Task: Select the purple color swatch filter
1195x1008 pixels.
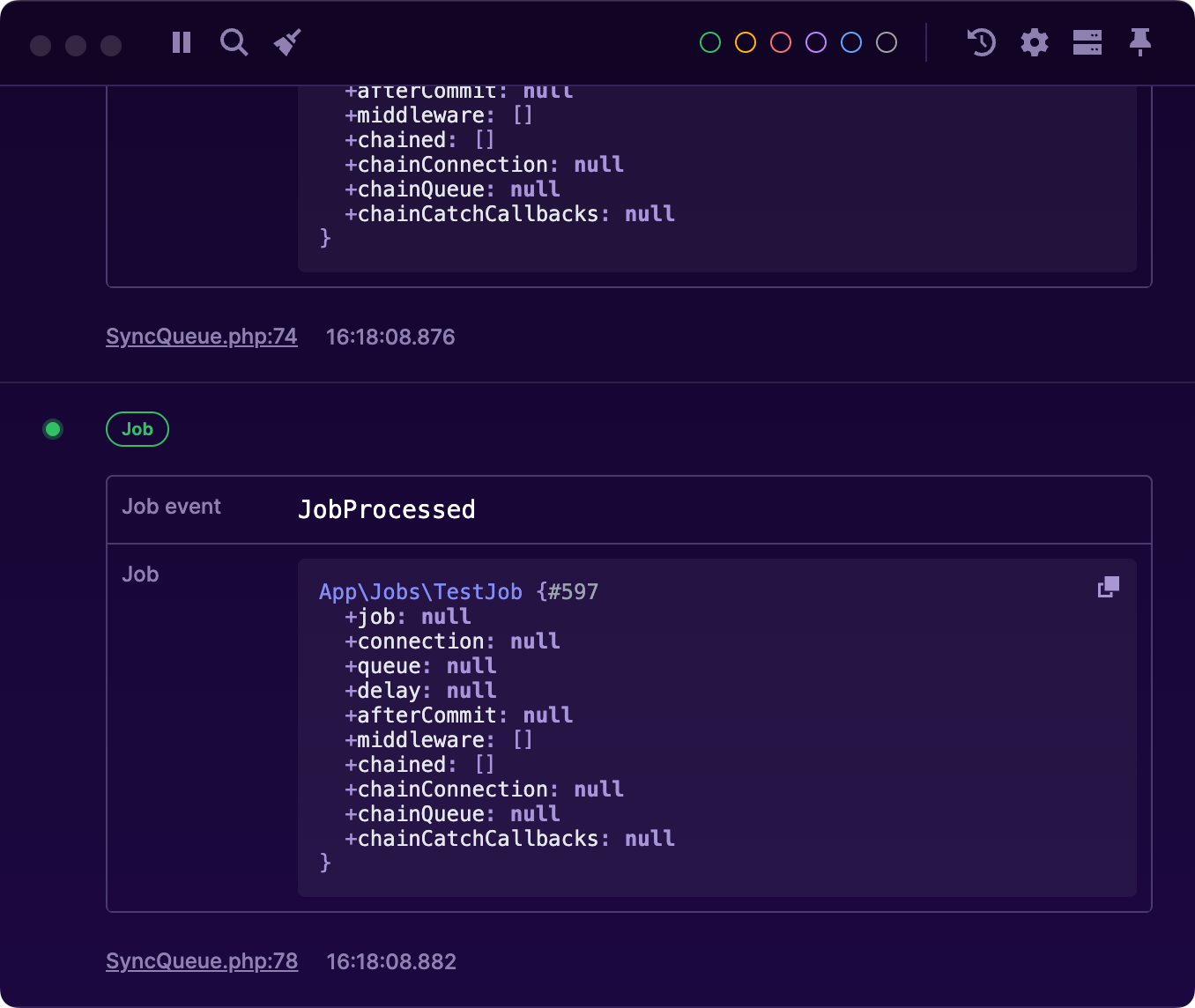Action: pyautogui.click(x=815, y=41)
